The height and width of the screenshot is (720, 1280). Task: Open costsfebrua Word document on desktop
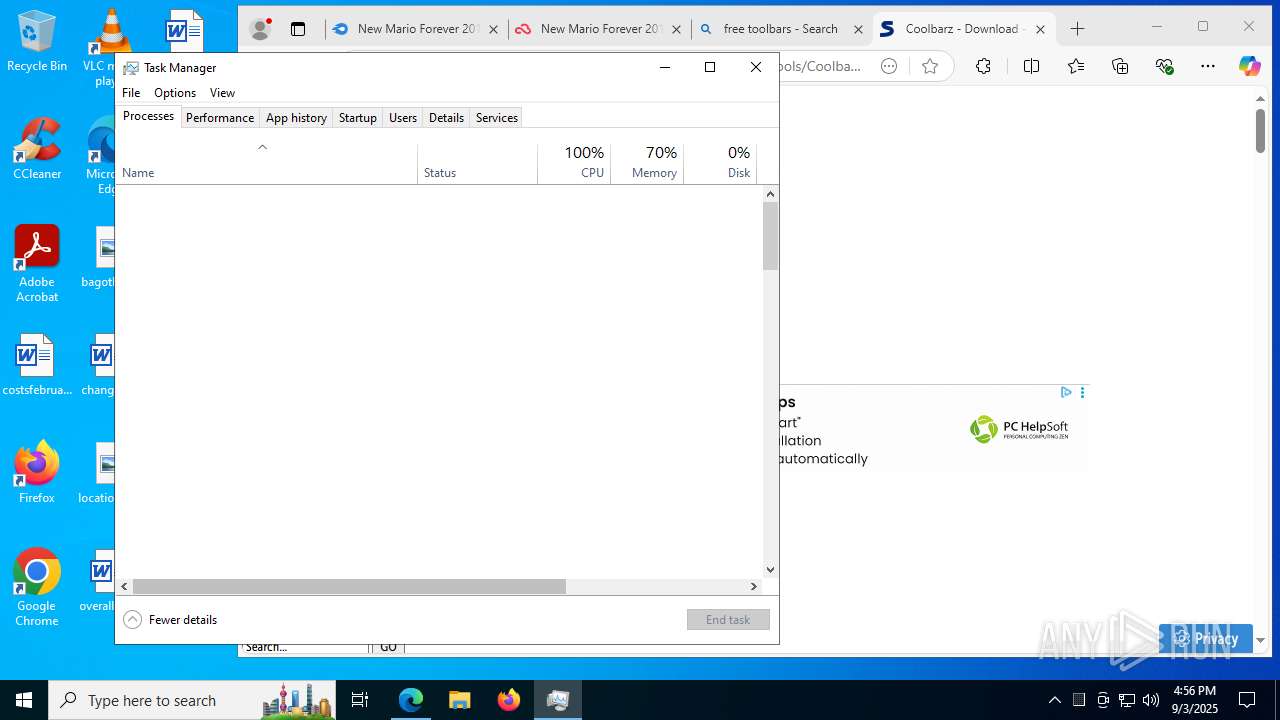[x=37, y=365]
